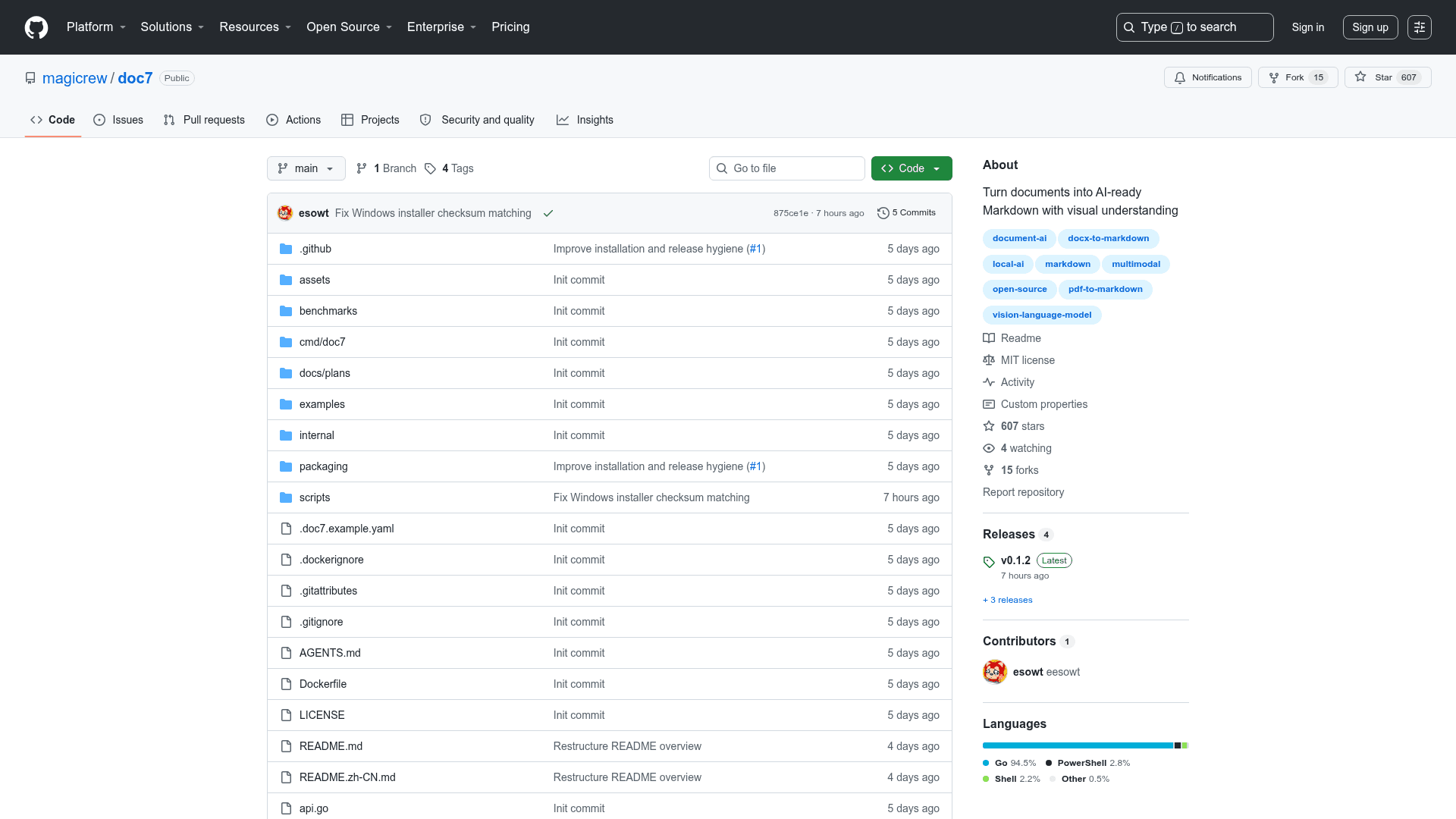Image resolution: width=1456 pixels, height=819 pixels.
Task: Click the green commit status checkmark
Action: point(548,213)
